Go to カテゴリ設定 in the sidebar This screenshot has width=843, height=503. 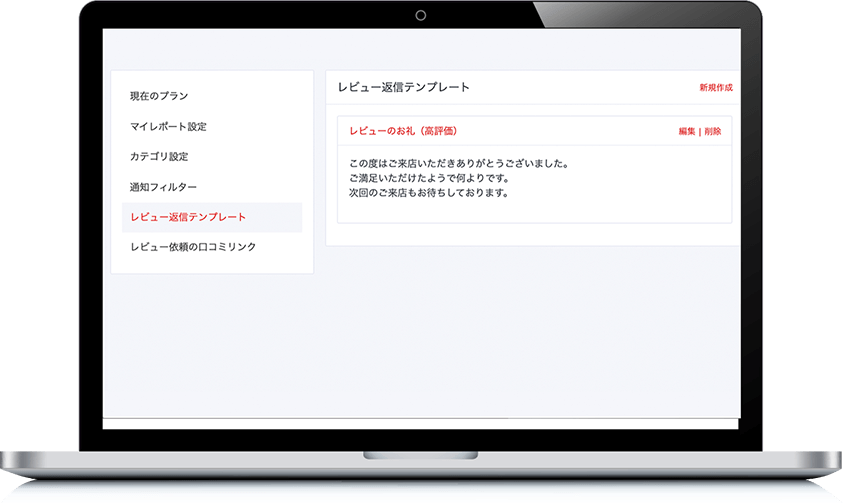coord(159,157)
